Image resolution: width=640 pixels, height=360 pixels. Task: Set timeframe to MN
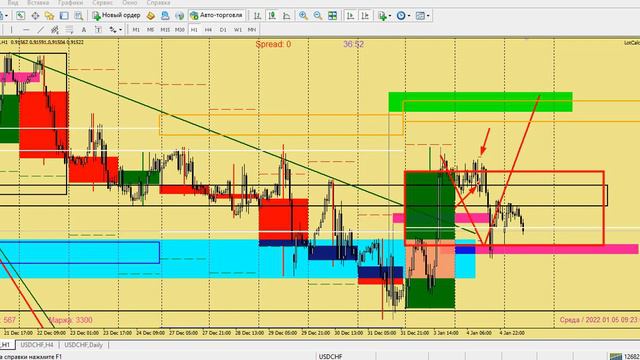[x=252, y=30]
